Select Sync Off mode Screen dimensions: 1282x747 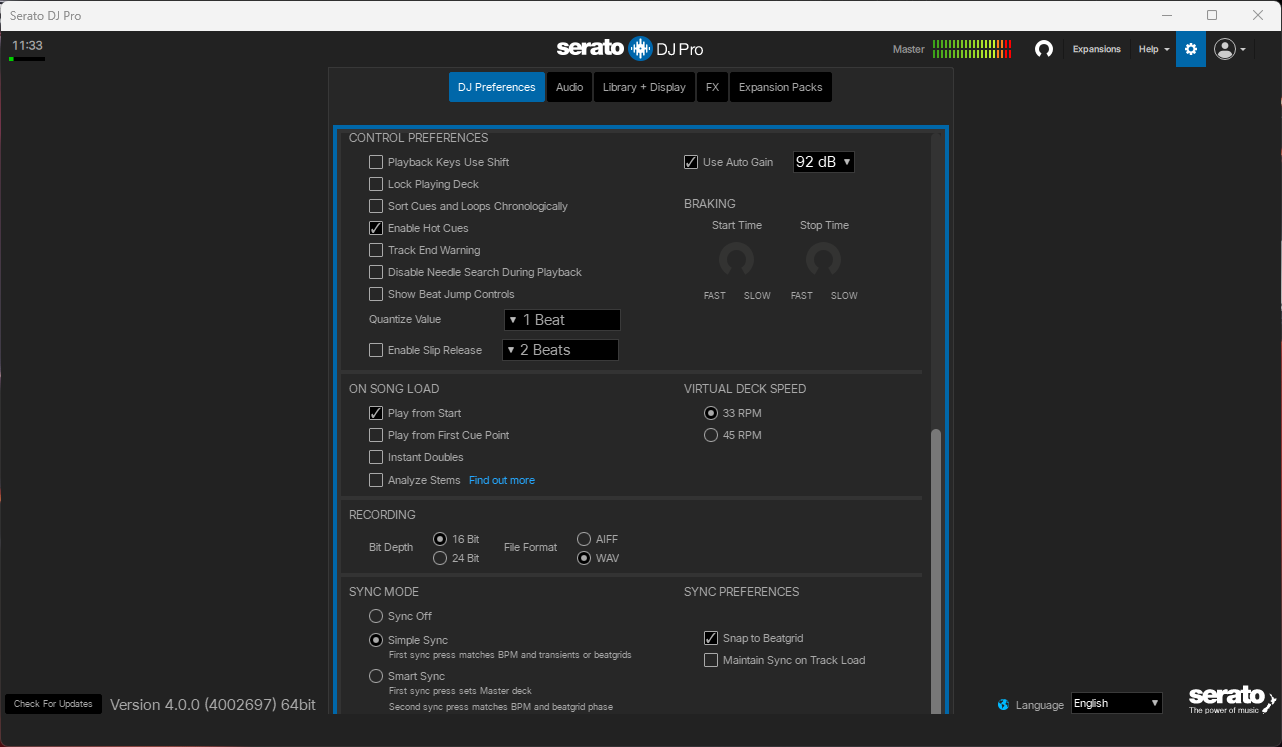[376, 616]
